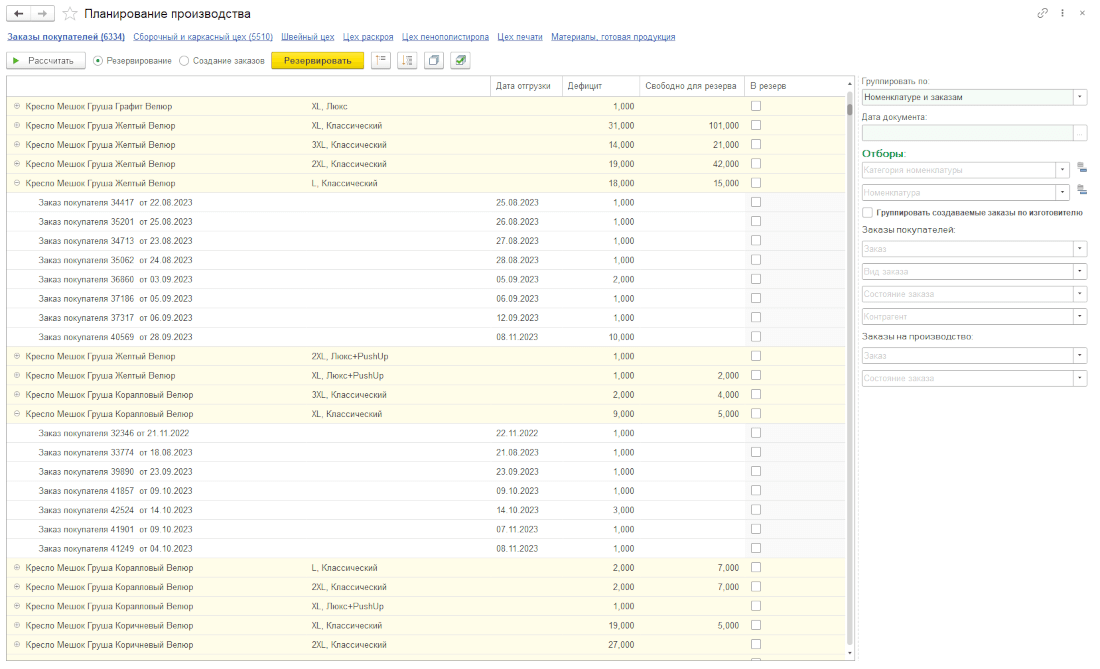The width and height of the screenshot is (1100, 669).
Task: Check В резерв for order 34417
Action: [756, 202]
